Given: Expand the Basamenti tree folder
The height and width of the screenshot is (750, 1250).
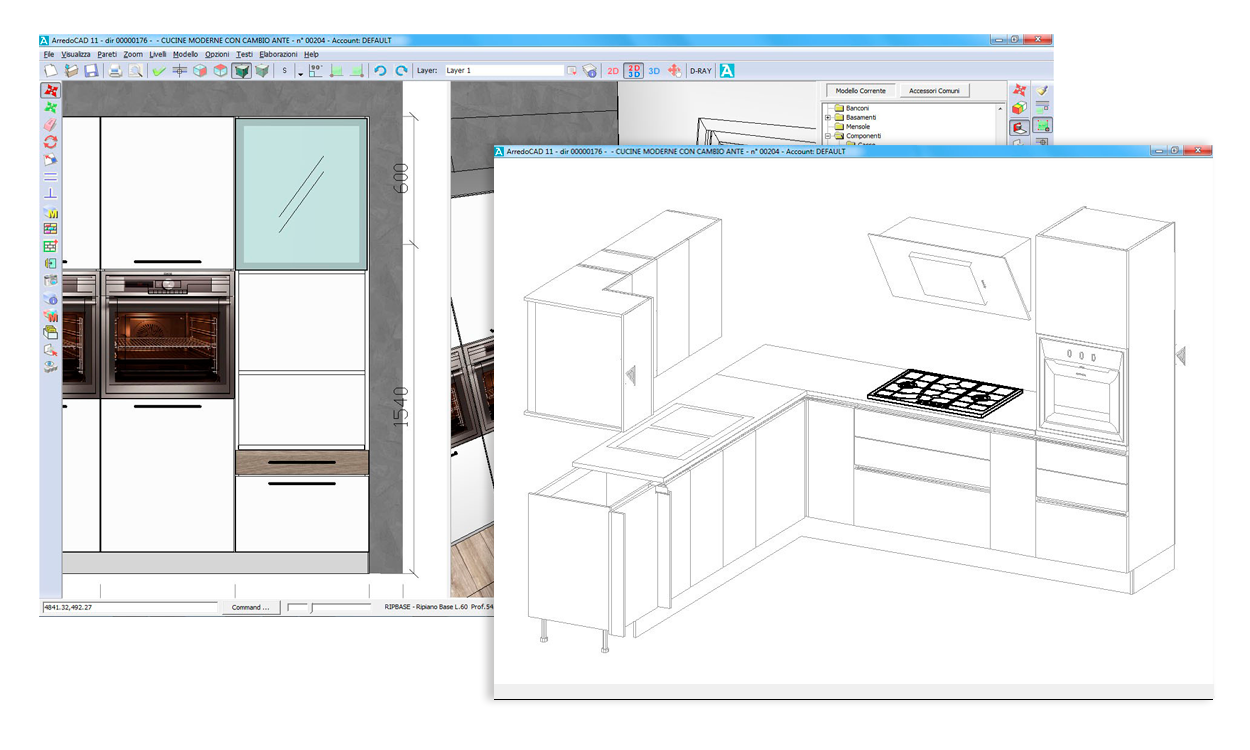Looking at the screenshot, I should [828, 117].
